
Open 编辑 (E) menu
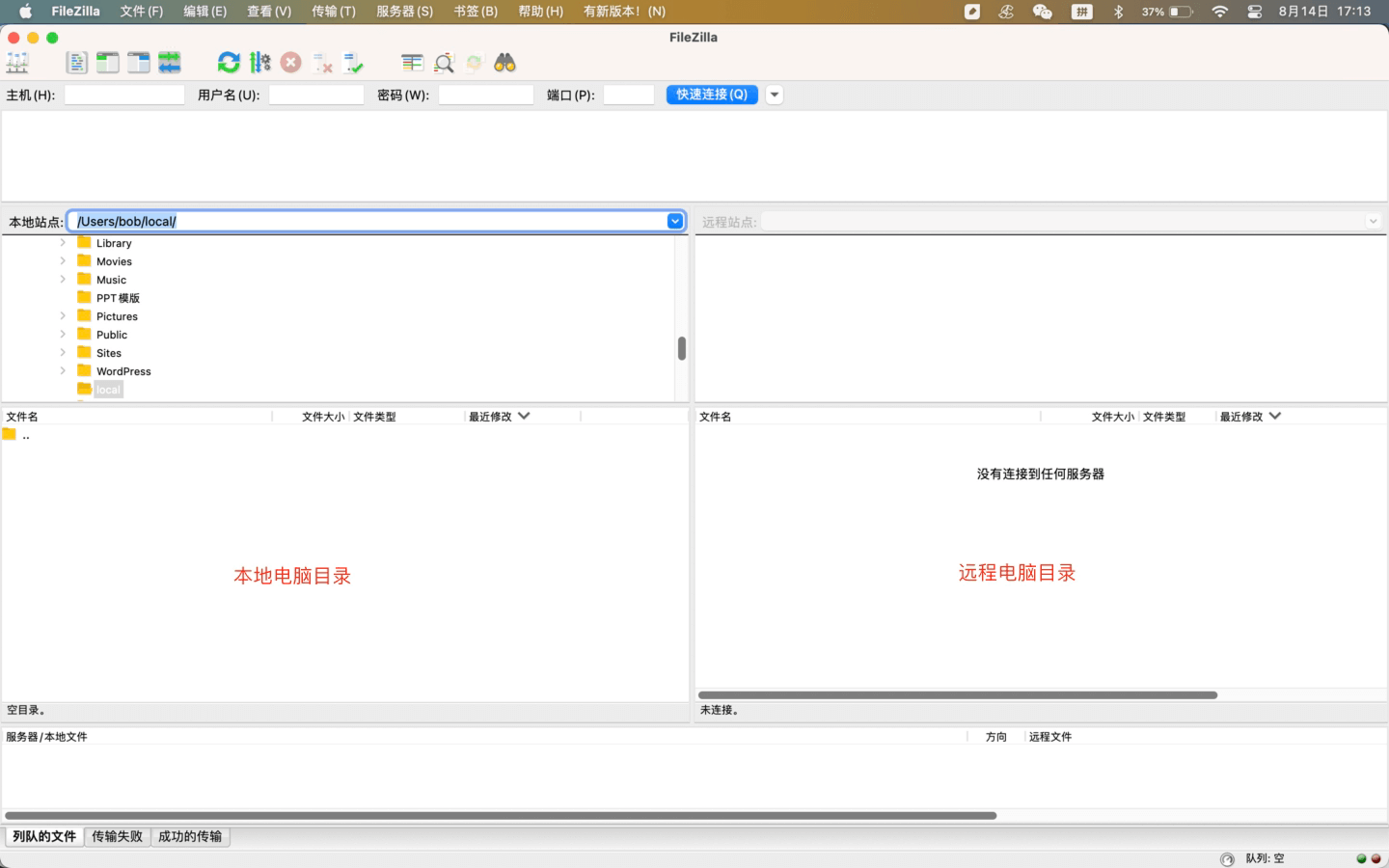205,12
